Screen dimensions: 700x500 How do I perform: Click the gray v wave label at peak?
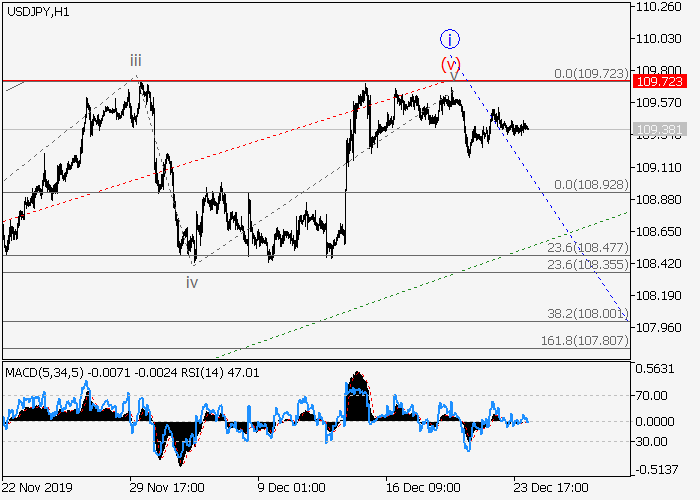click(454, 75)
